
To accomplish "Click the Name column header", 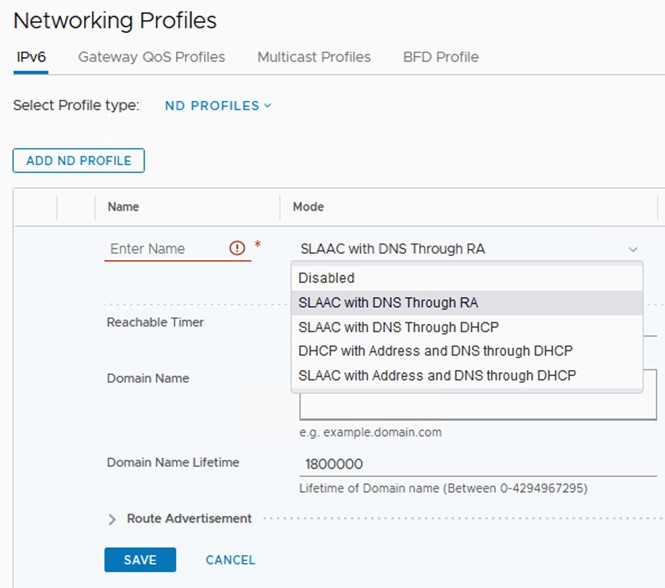I will pos(123,207).
